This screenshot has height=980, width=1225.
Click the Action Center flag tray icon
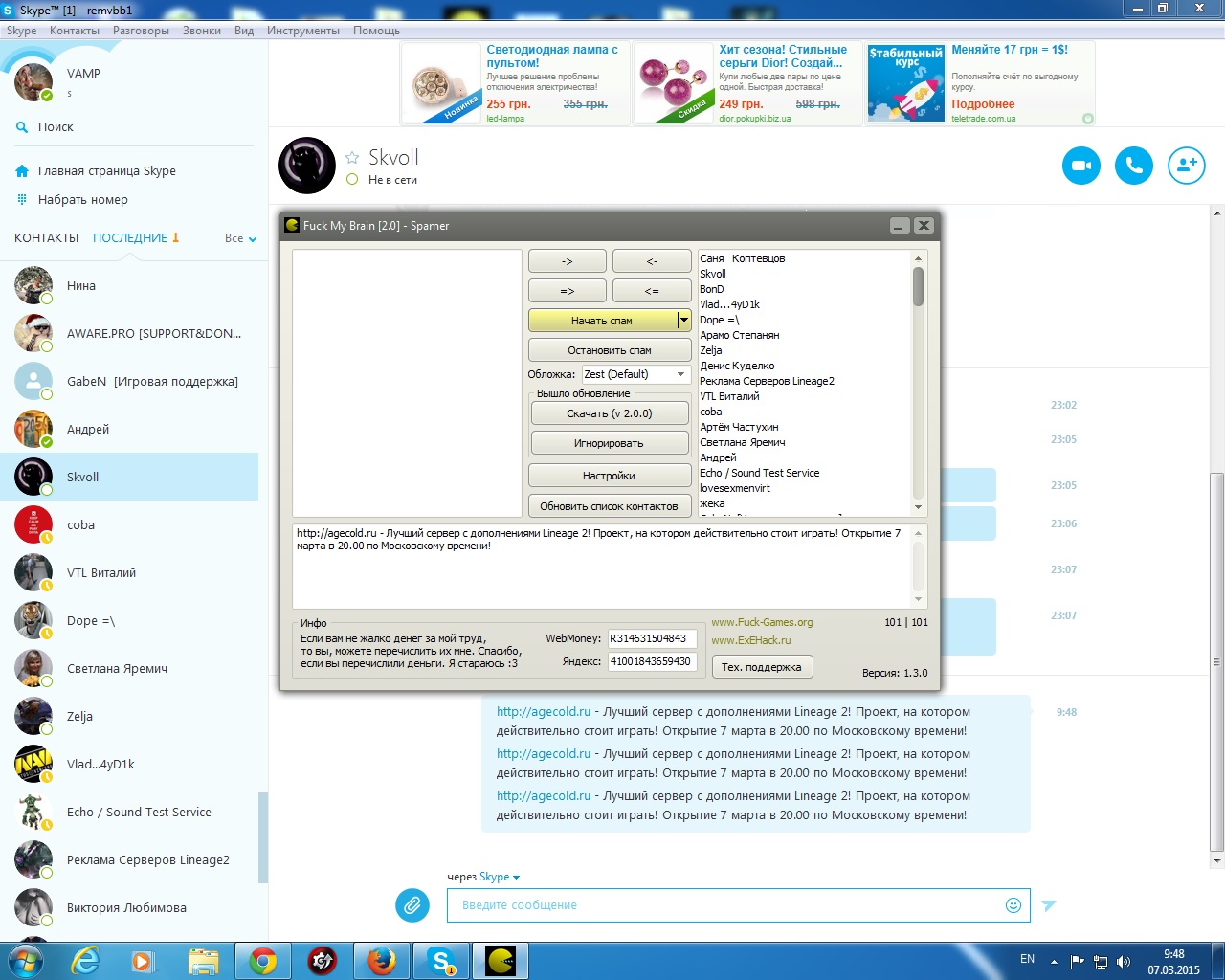[x=1078, y=961]
